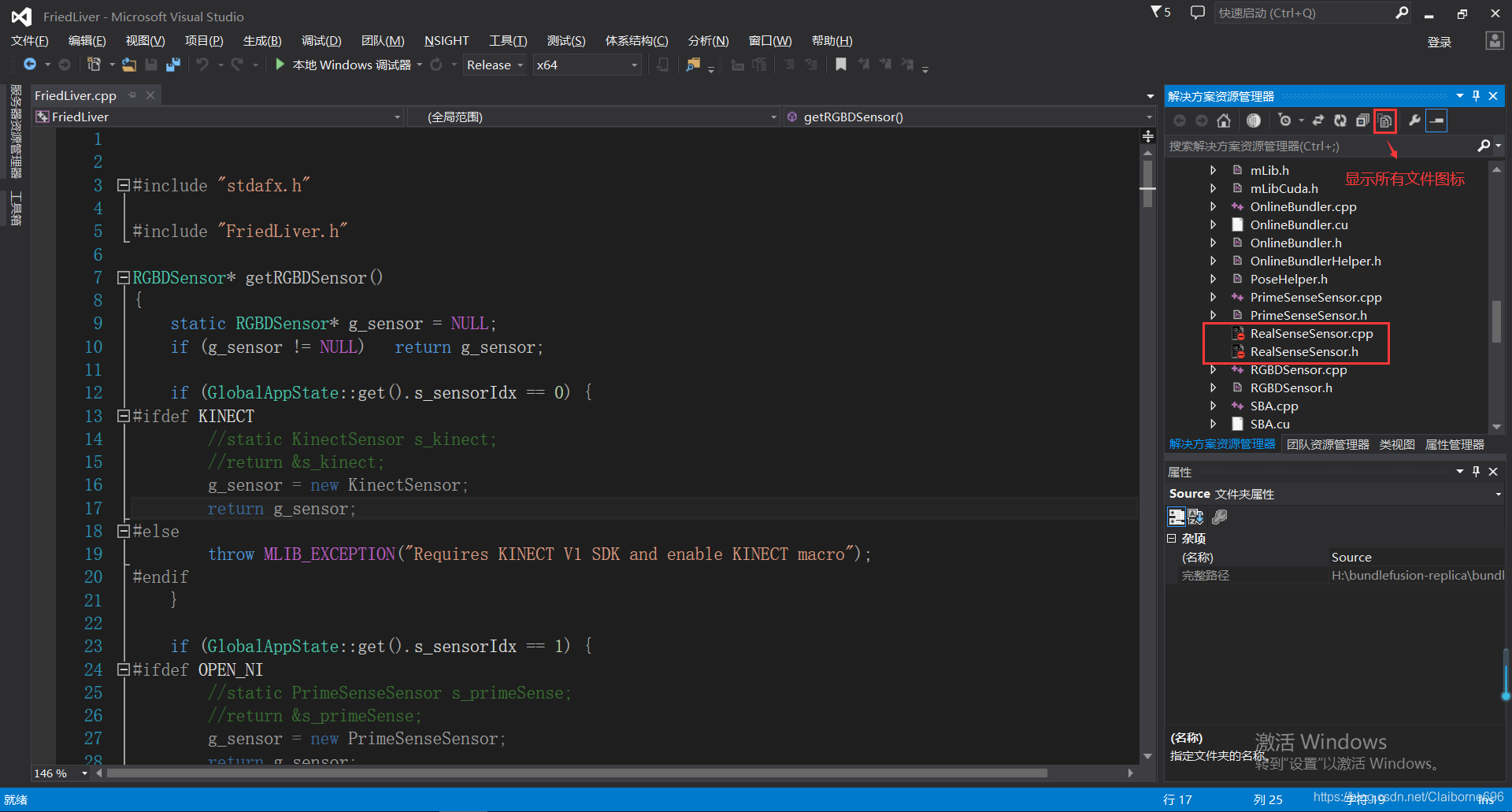Click the Sync with Active Document icon
1512x812 pixels.
[x=1317, y=121]
